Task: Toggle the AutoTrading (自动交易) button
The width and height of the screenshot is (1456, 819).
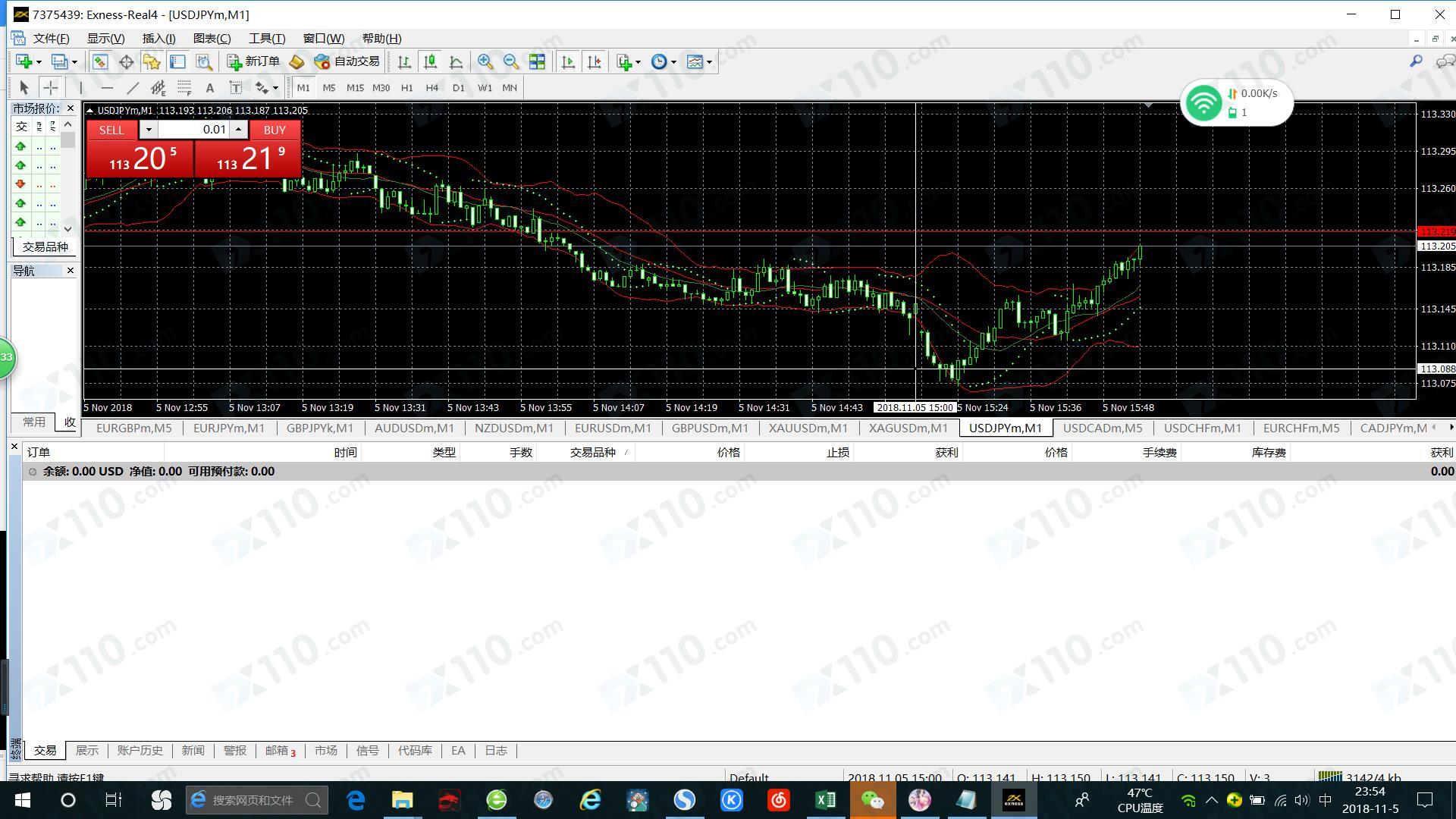Action: point(347,62)
